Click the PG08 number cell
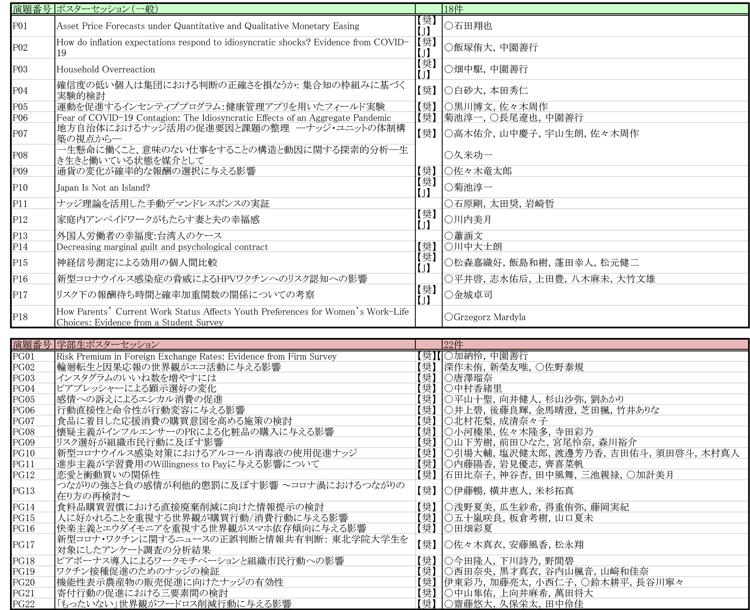750x610 pixels. coord(33,432)
